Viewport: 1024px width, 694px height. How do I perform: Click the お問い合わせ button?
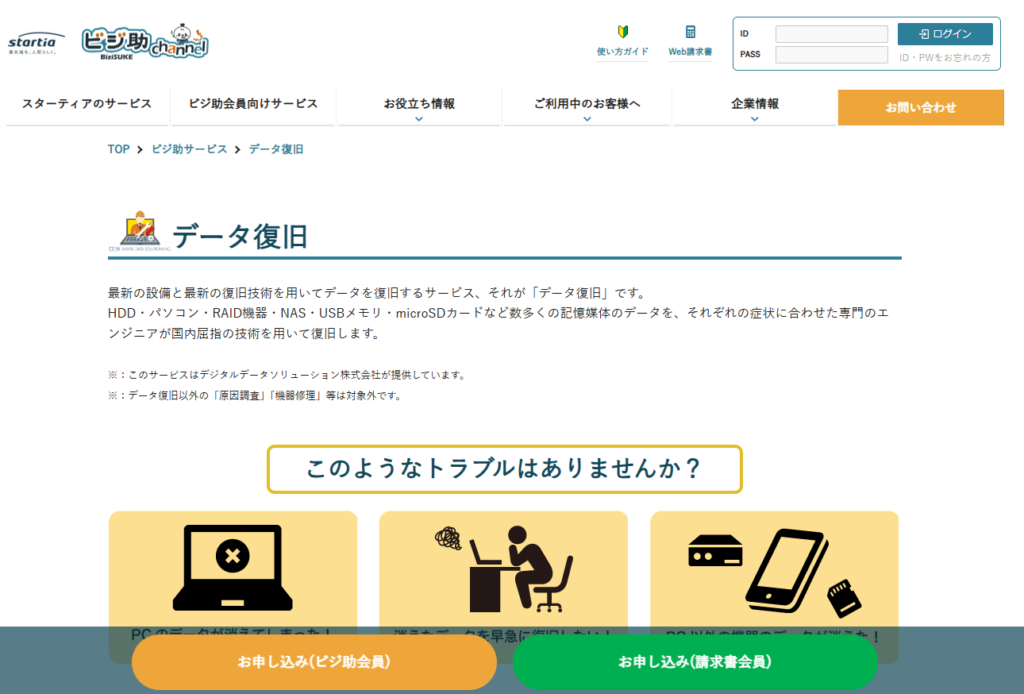920,108
